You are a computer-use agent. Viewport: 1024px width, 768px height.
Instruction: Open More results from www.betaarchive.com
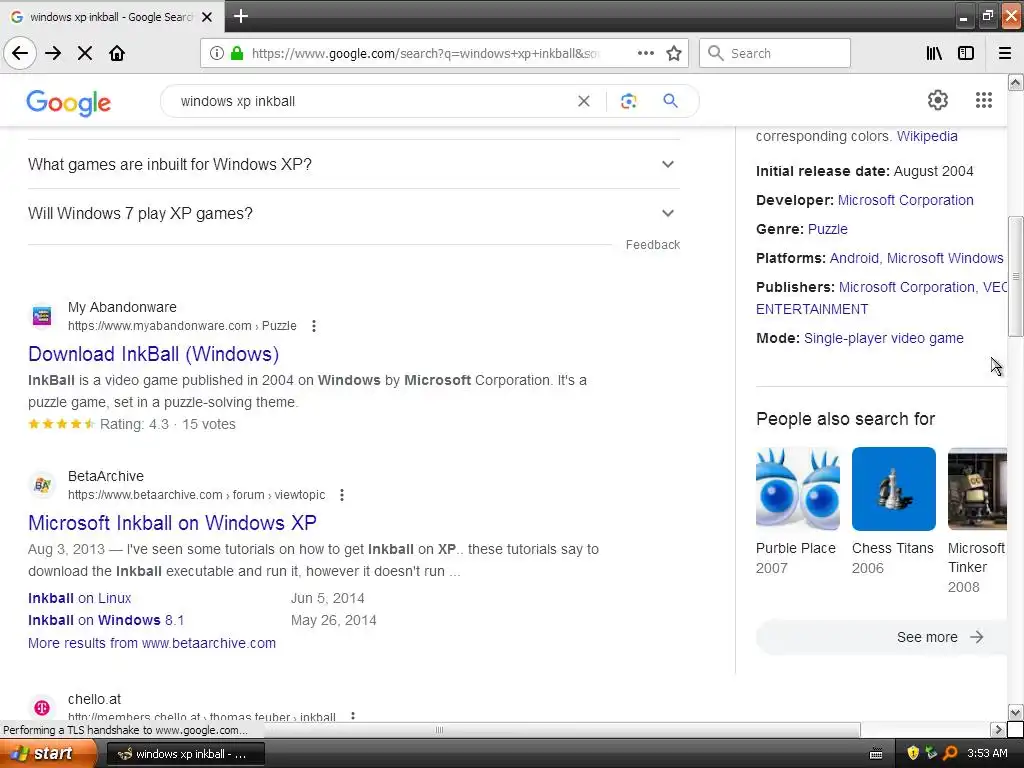click(152, 643)
